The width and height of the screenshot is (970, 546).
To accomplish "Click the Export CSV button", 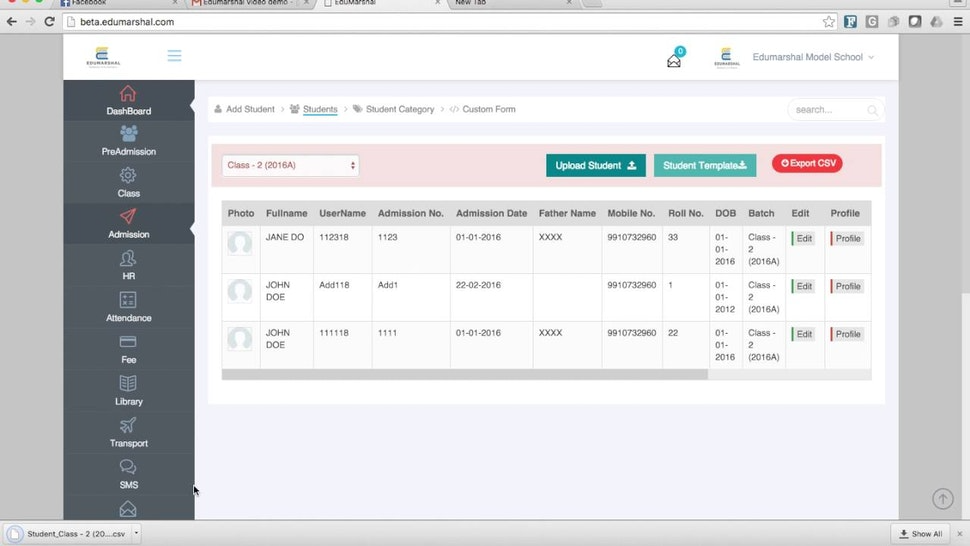I will click(x=807, y=163).
